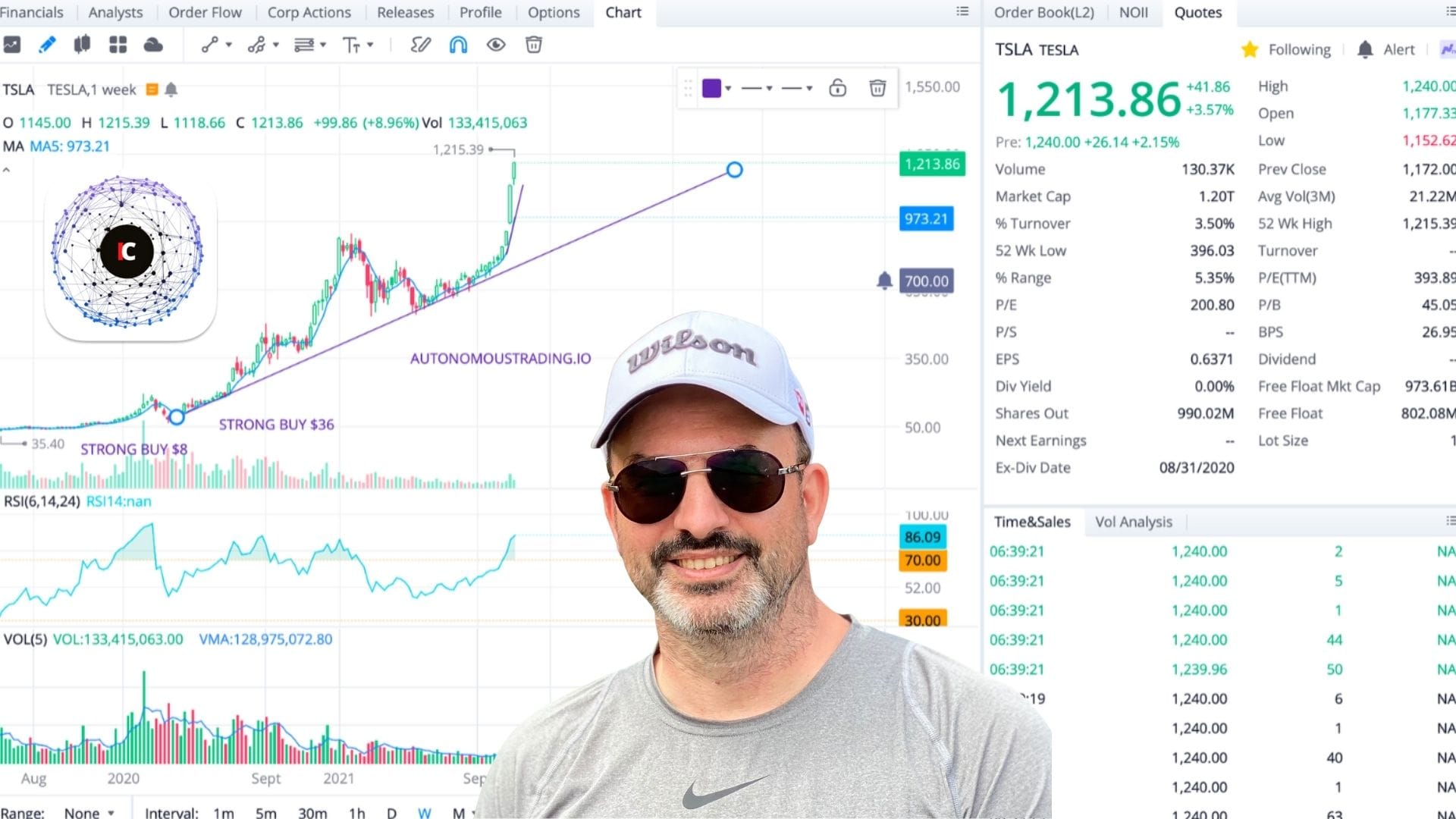Image resolution: width=1456 pixels, height=819 pixels.
Task: Click the orange note icon beside TESLA,1 week
Action: click(152, 89)
